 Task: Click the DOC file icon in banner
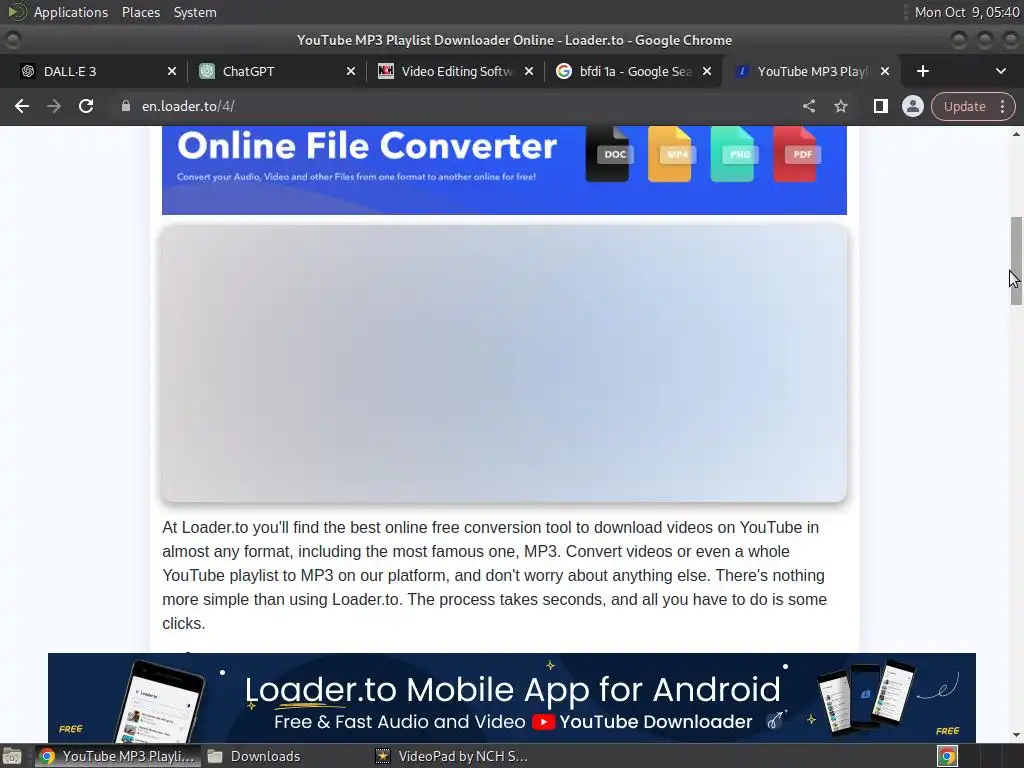(608, 154)
